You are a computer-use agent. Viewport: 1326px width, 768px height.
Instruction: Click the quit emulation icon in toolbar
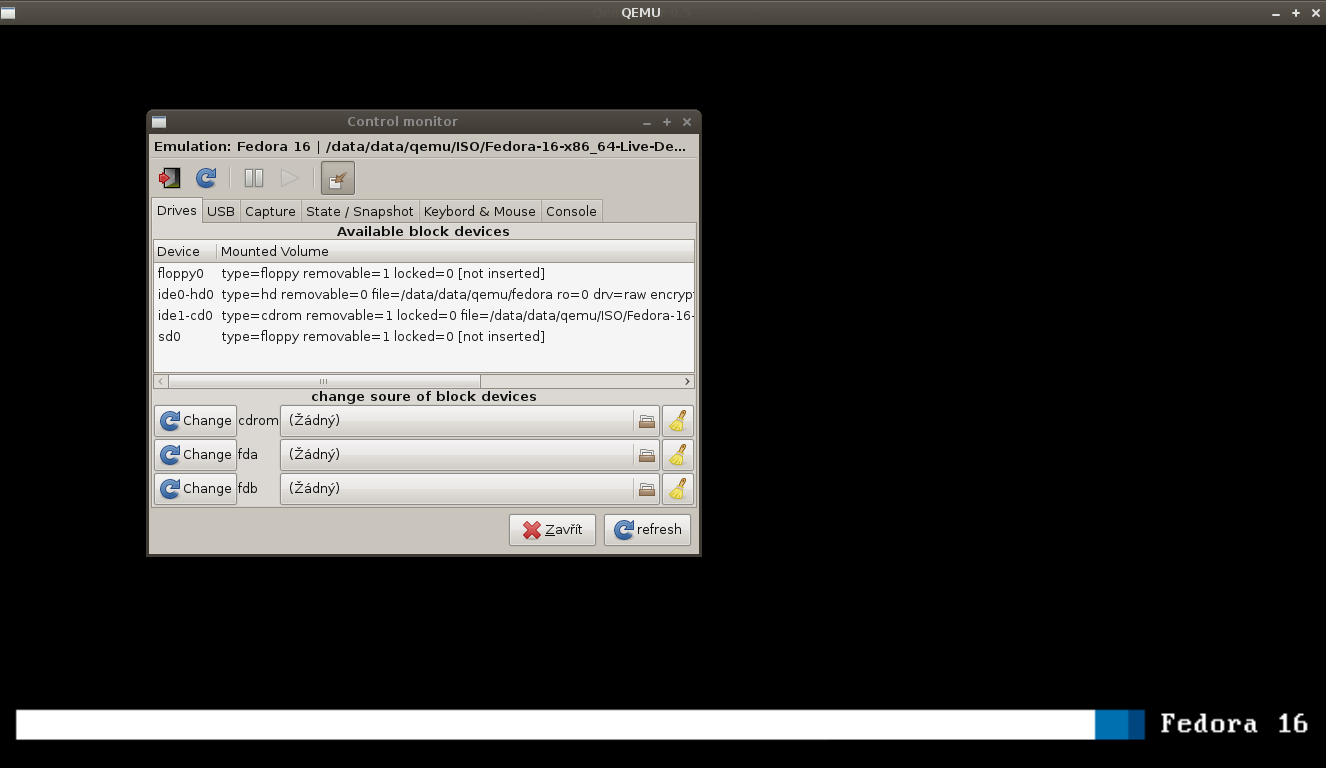coord(170,178)
